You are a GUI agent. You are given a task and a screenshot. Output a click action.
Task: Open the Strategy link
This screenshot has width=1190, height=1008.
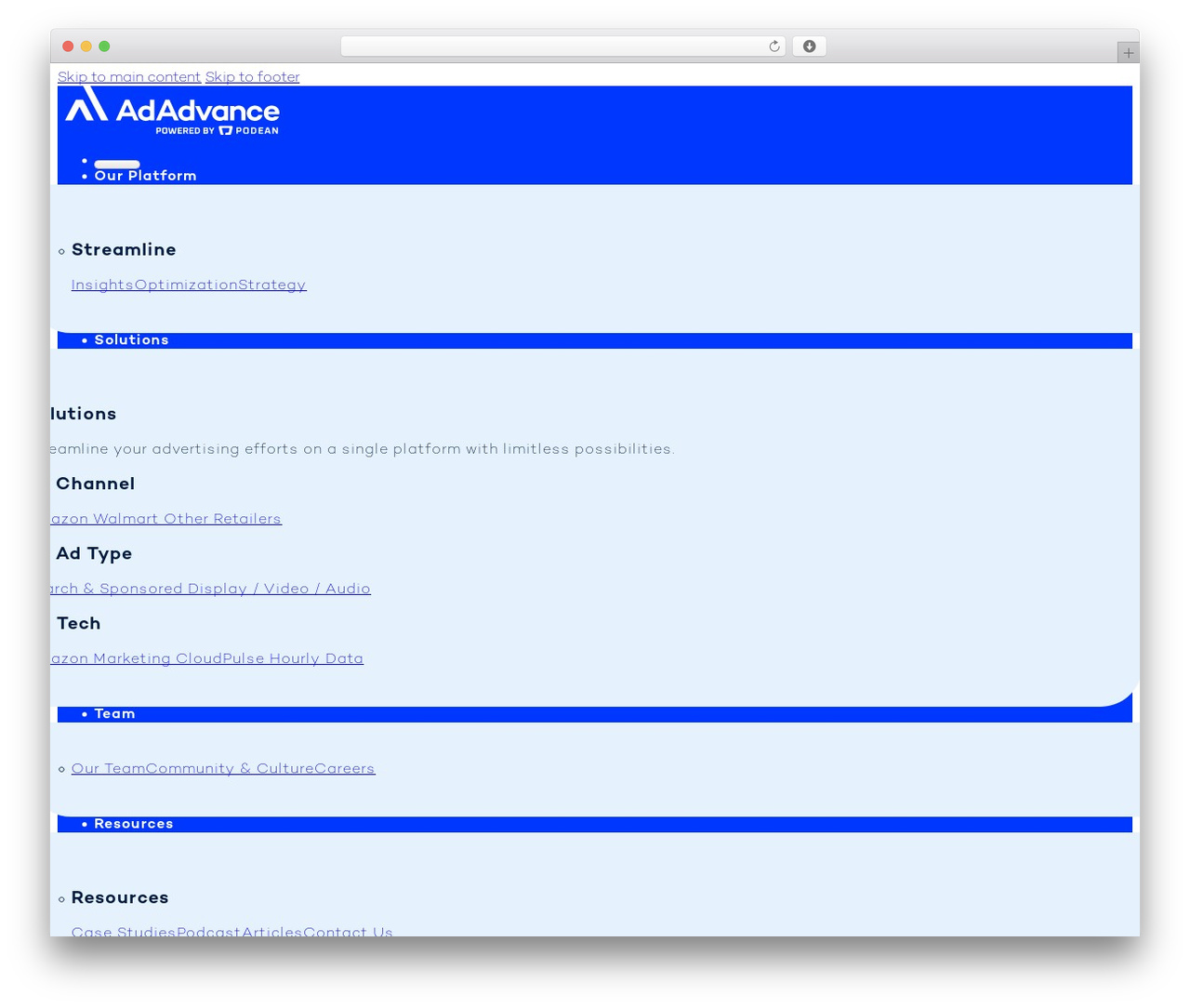pyautogui.click(x=272, y=285)
